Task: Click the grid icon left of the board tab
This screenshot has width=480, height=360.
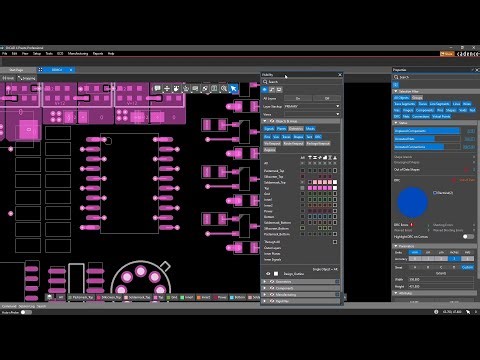Action: pyautogui.click(x=40, y=70)
